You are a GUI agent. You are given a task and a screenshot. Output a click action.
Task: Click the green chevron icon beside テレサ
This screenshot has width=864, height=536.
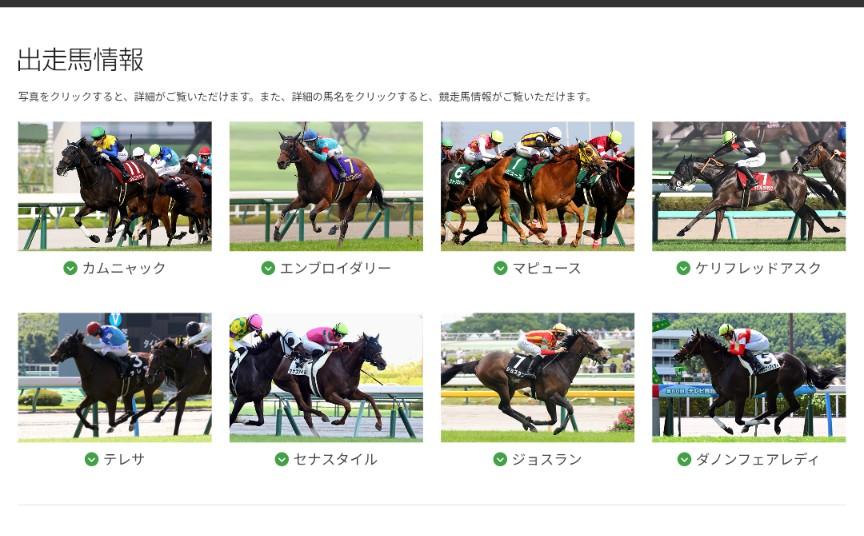click(91, 459)
